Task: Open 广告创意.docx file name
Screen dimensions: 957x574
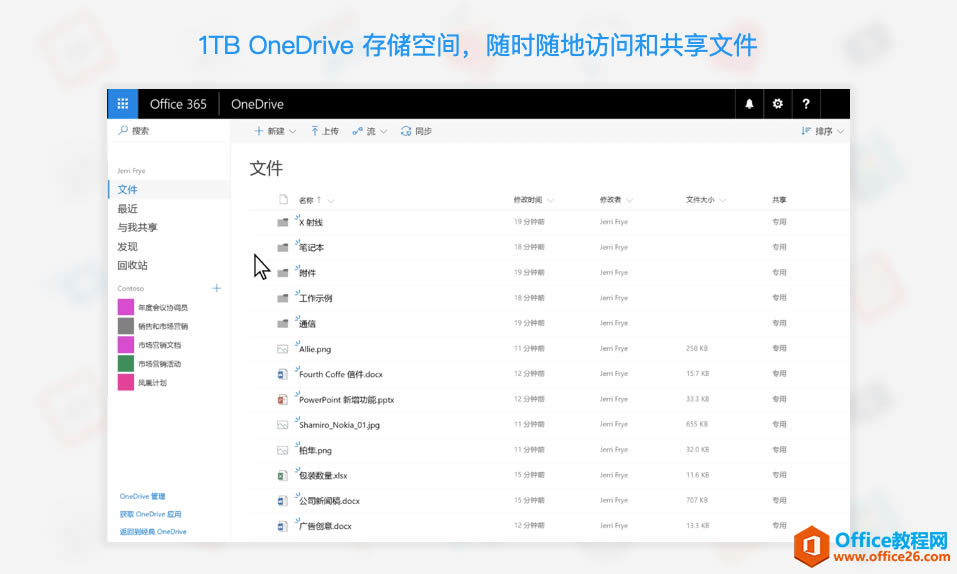Action: 325,526
